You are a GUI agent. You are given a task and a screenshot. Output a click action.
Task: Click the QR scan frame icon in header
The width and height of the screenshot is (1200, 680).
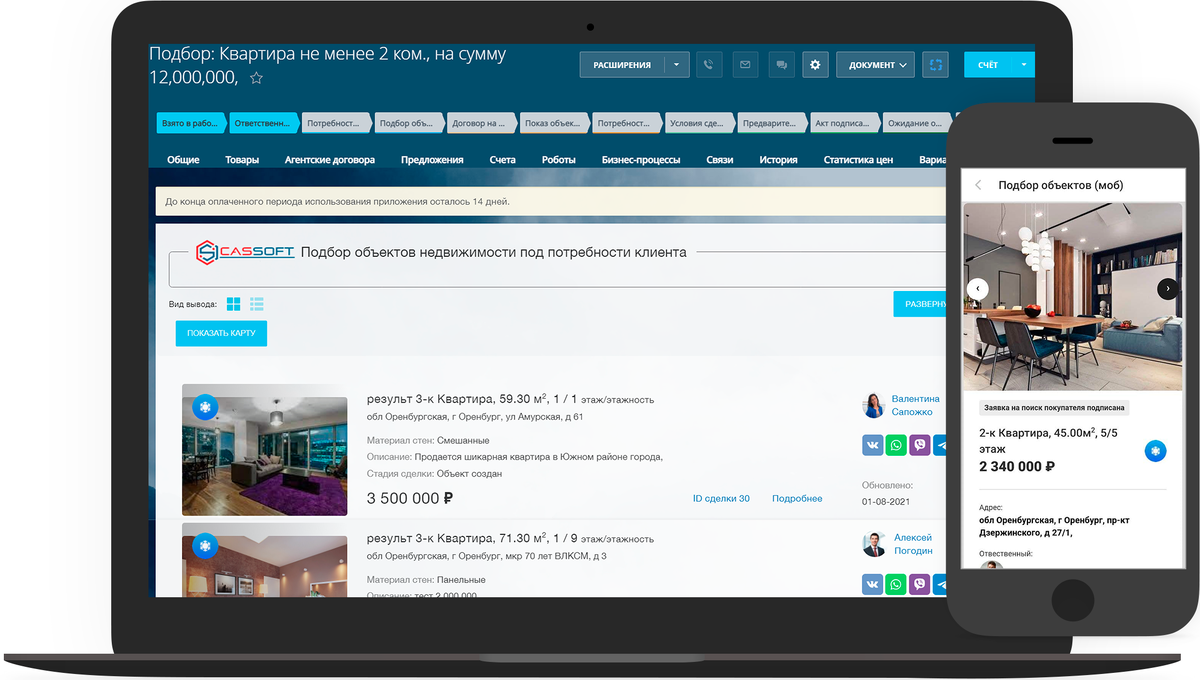point(935,65)
